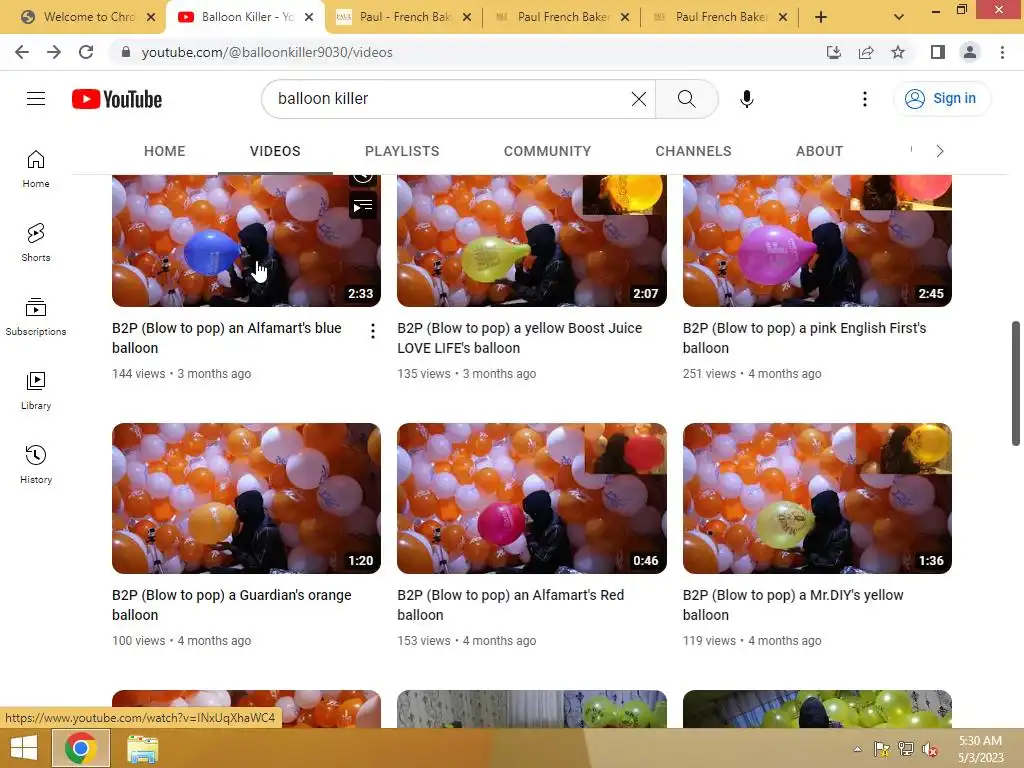Play the 2:07 yellow balloon video thumbnail
The image size is (1024, 768).
coord(532,240)
